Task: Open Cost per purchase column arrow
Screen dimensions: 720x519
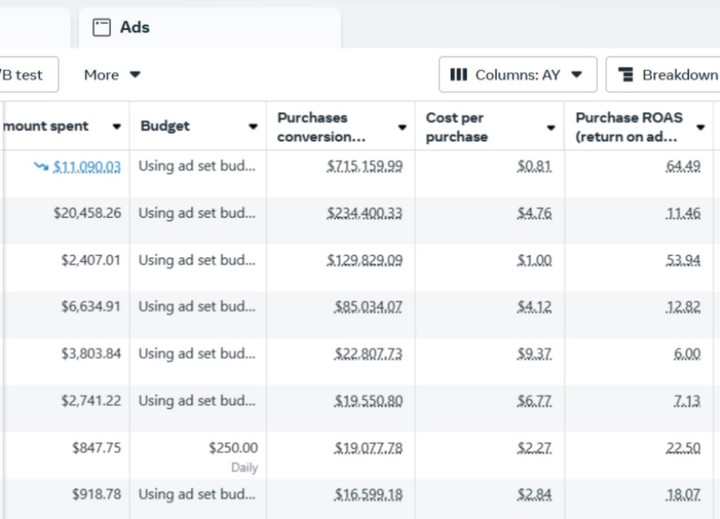Action: click(x=551, y=127)
